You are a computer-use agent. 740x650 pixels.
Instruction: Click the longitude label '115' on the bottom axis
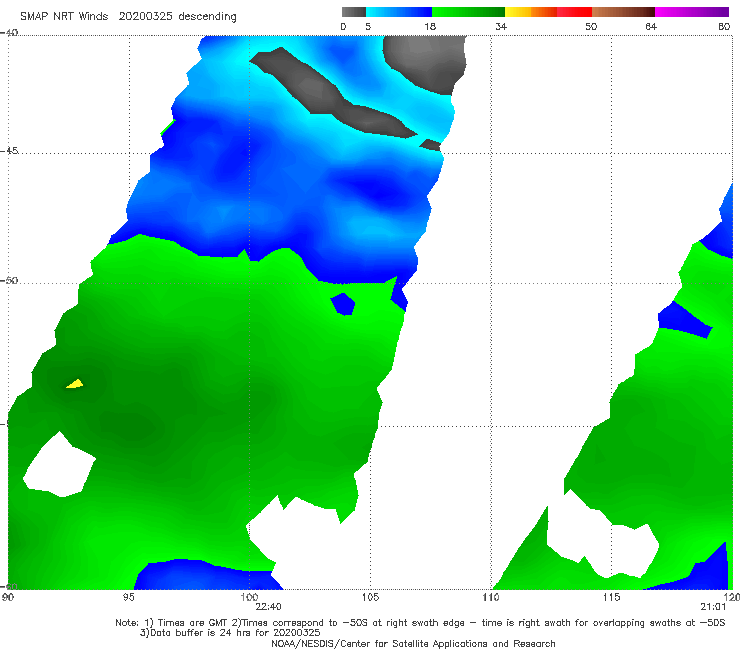[x=612, y=597]
